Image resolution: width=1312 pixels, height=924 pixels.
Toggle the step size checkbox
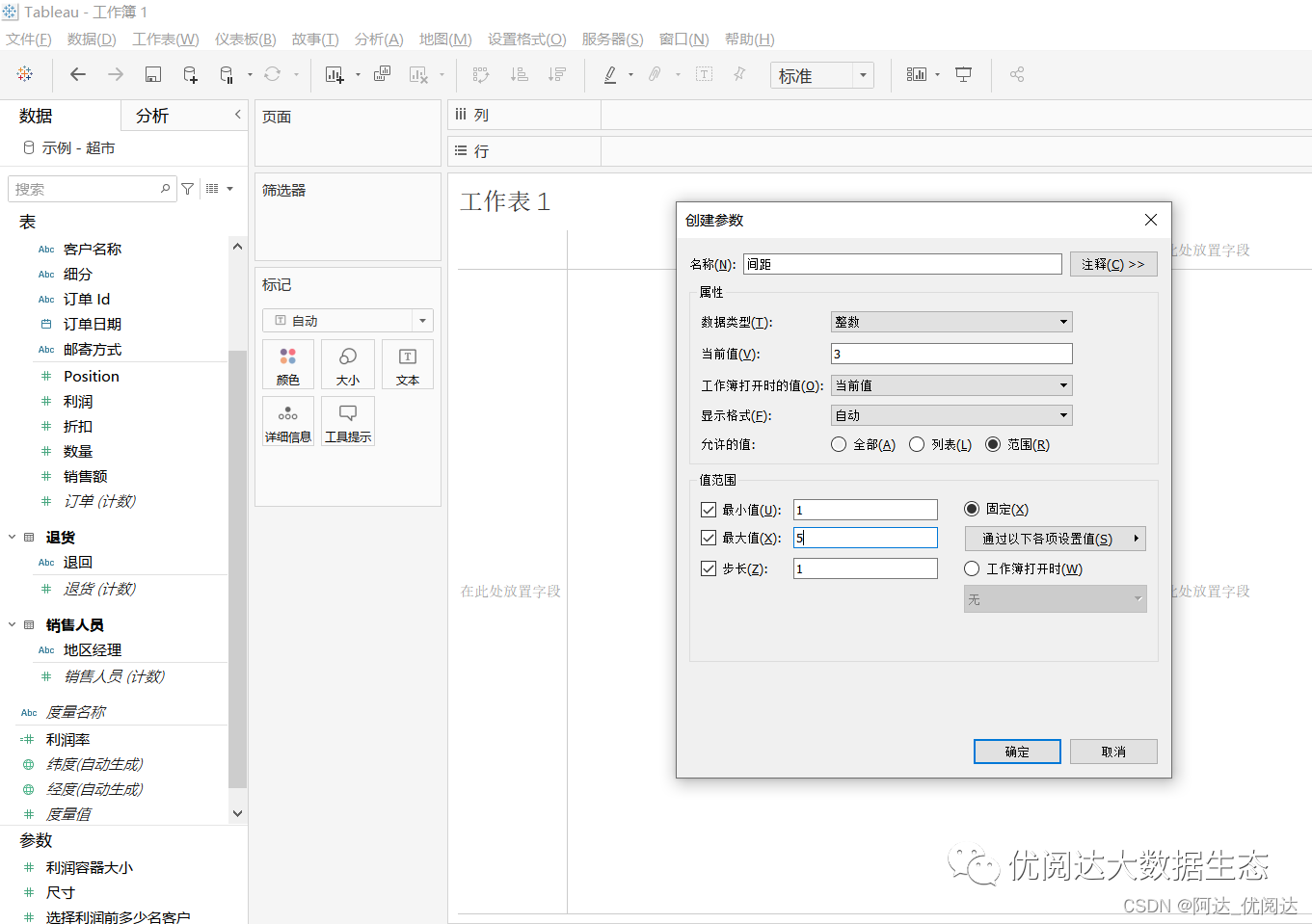pos(709,568)
